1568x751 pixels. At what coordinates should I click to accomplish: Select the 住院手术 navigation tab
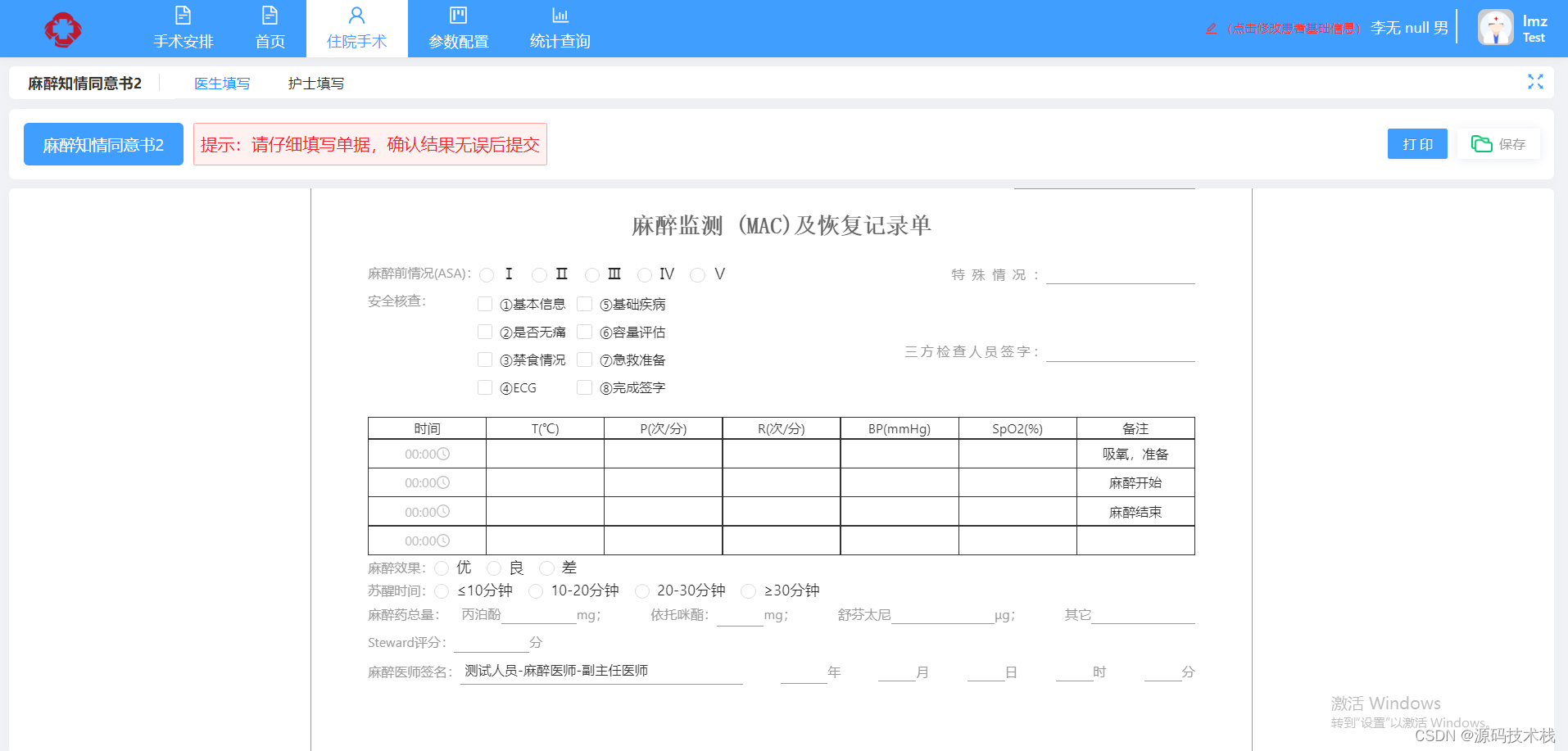click(x=357, y=29)
